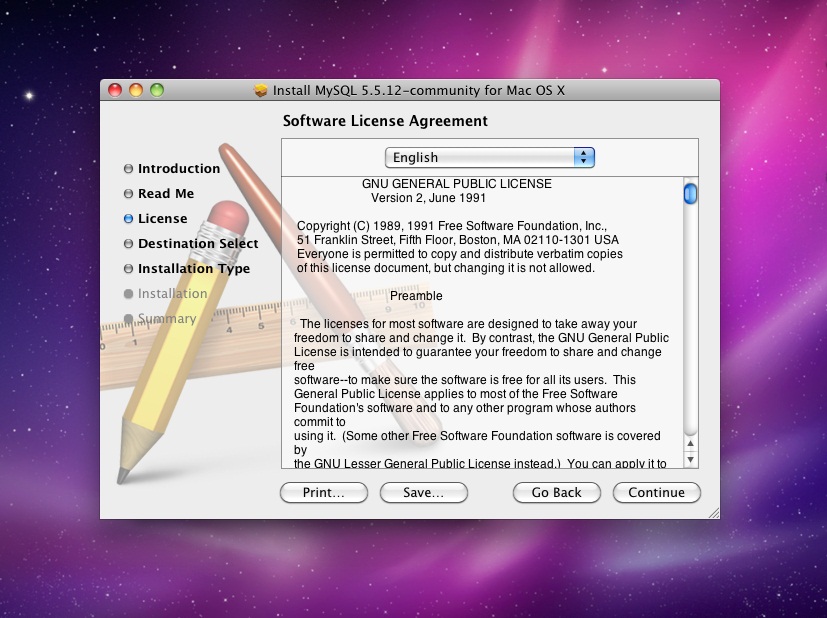827x618 pixels.
Task: Click the 'Software License Agreement' heading
Action: [x=385, y=121]
